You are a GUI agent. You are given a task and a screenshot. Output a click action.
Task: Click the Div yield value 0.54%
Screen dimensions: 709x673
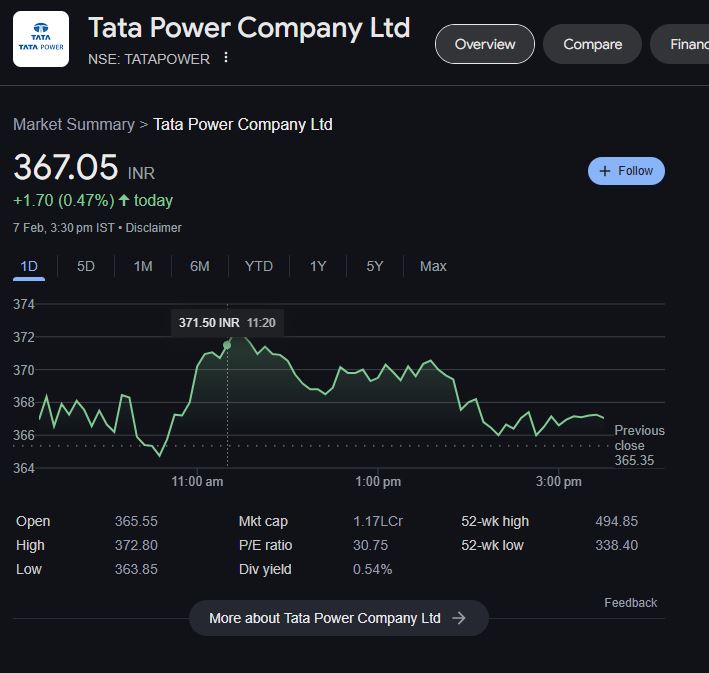[372, 569]
